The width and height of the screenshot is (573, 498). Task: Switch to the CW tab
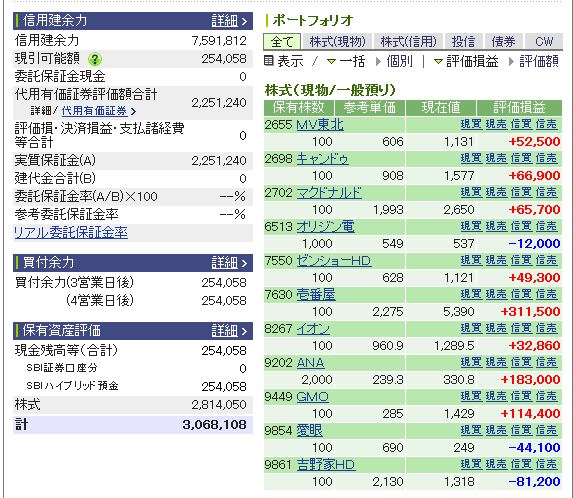point(544,41)
